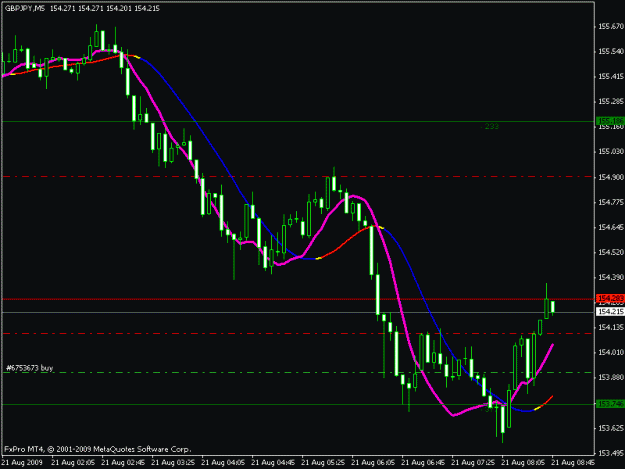Click the 155.540 price axis label
The height and width of the screenshot is (469, 625).
pos(611,51)
